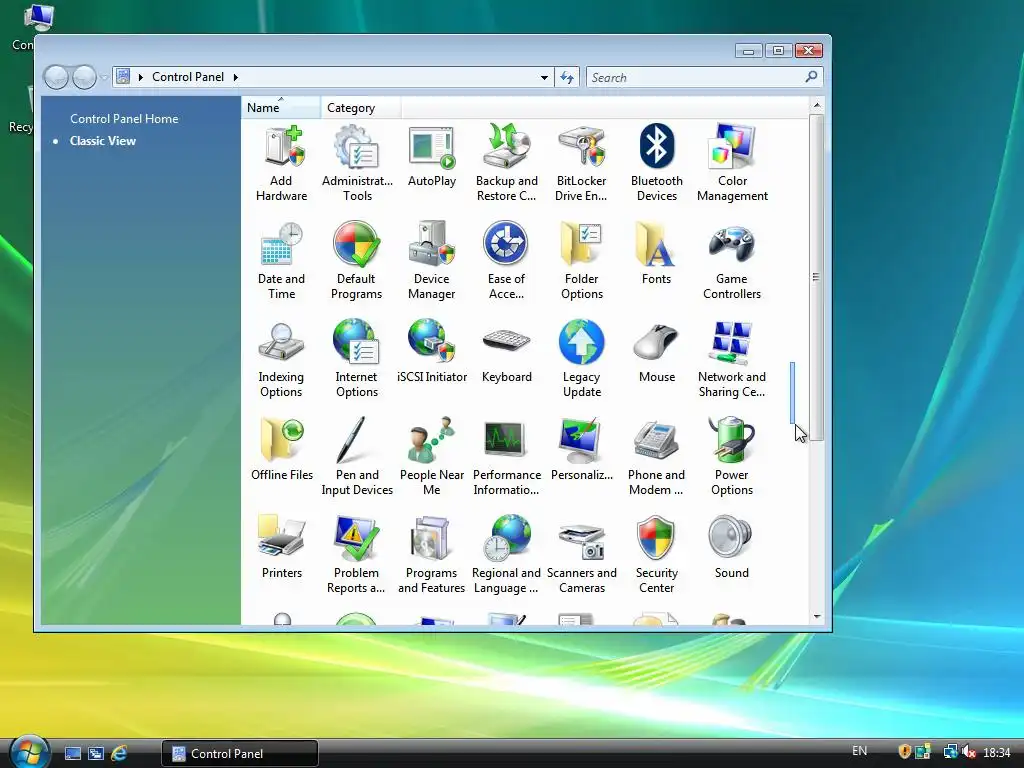The image size is (1024, 768).
Task: Open Default Programs
Action: 357,261
